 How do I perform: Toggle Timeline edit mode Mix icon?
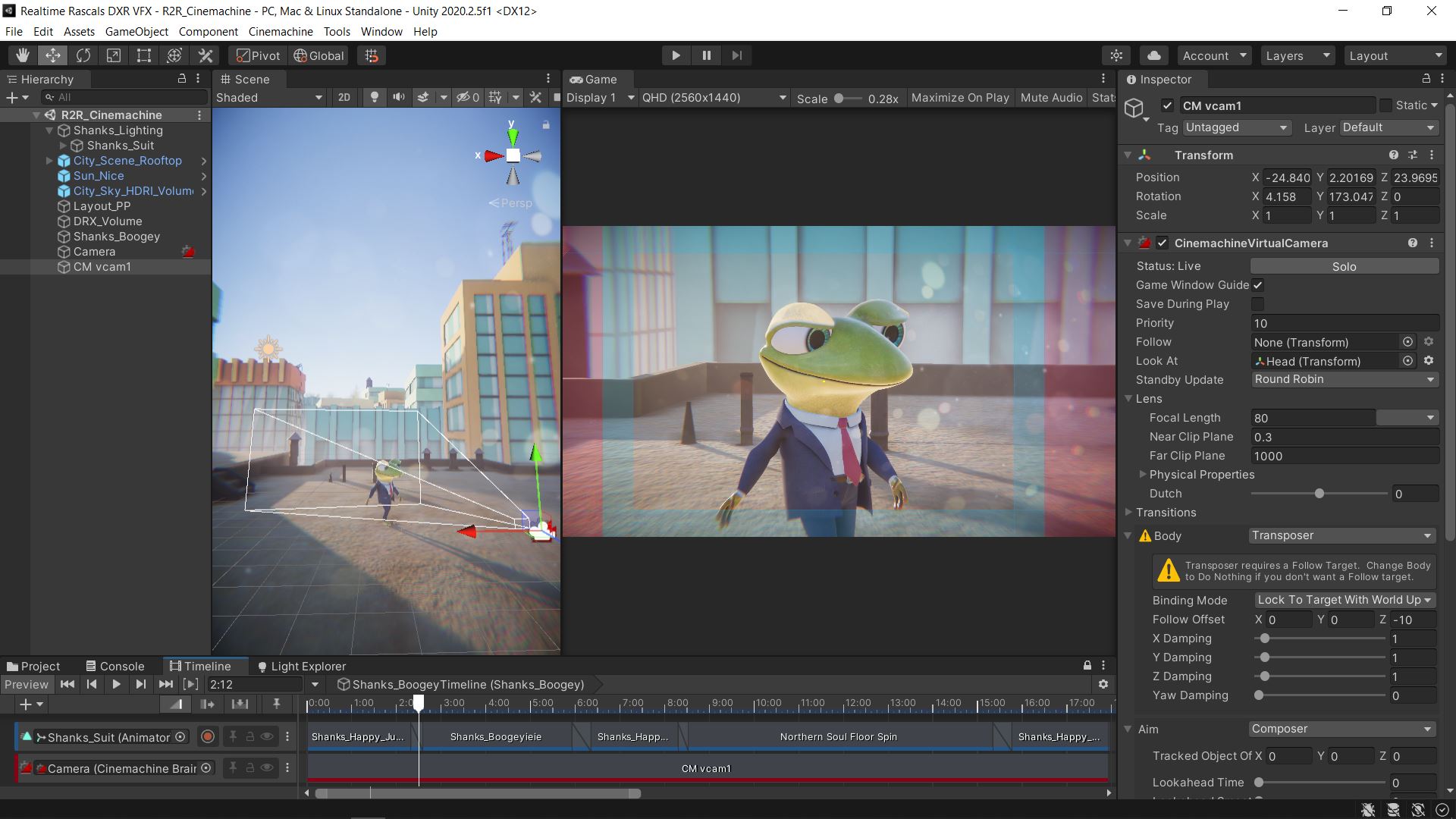(176, 704)
